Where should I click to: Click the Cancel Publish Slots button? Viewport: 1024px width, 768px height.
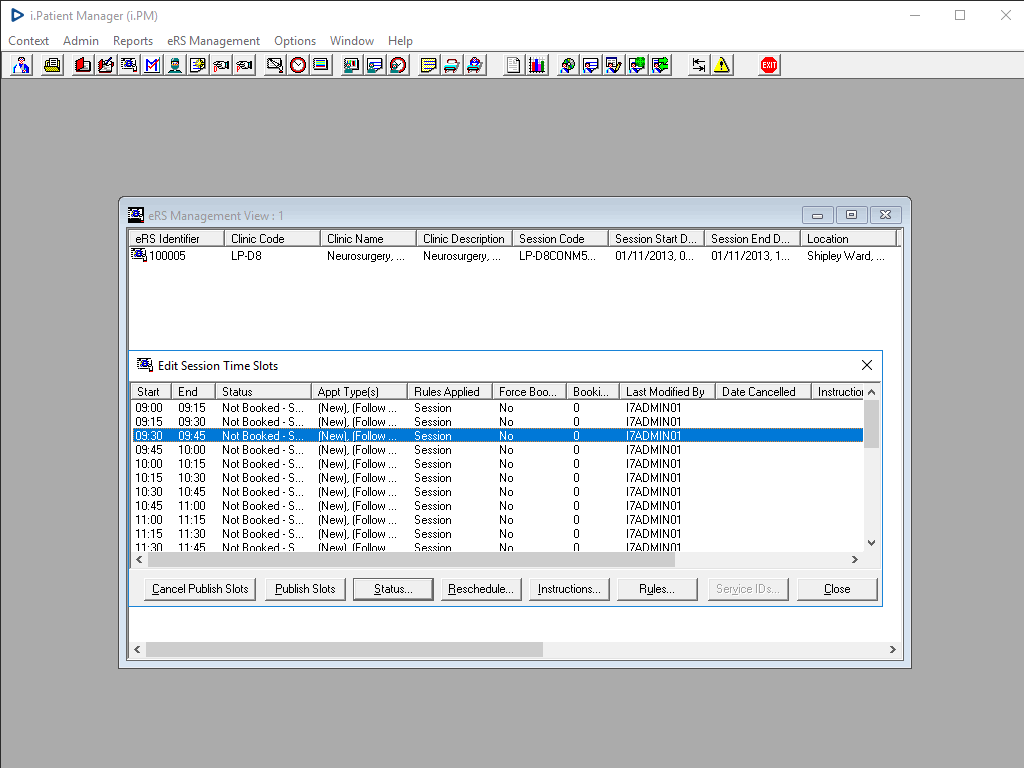coord(200,589)
